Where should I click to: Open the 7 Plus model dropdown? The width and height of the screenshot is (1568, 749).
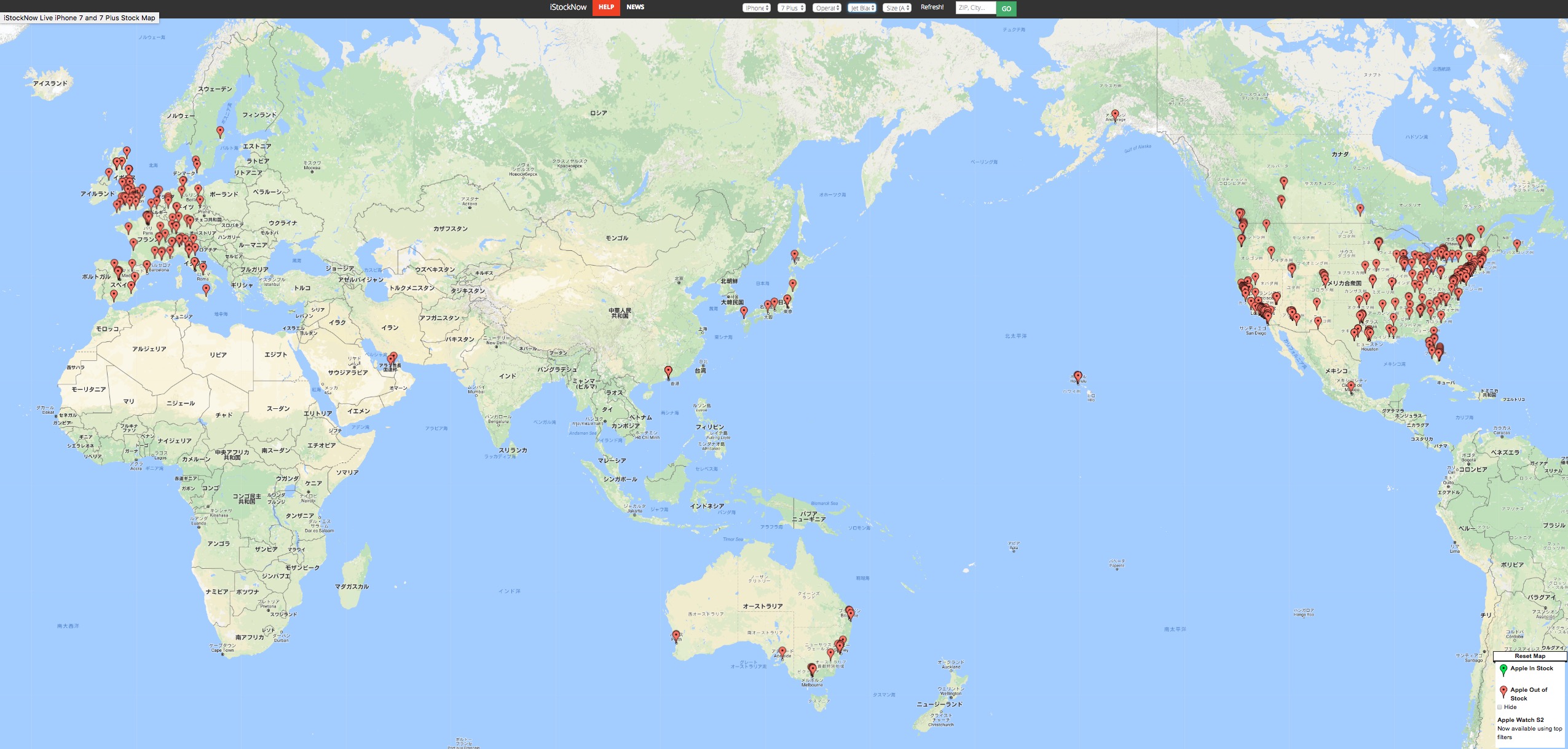[x=791, y=8]
